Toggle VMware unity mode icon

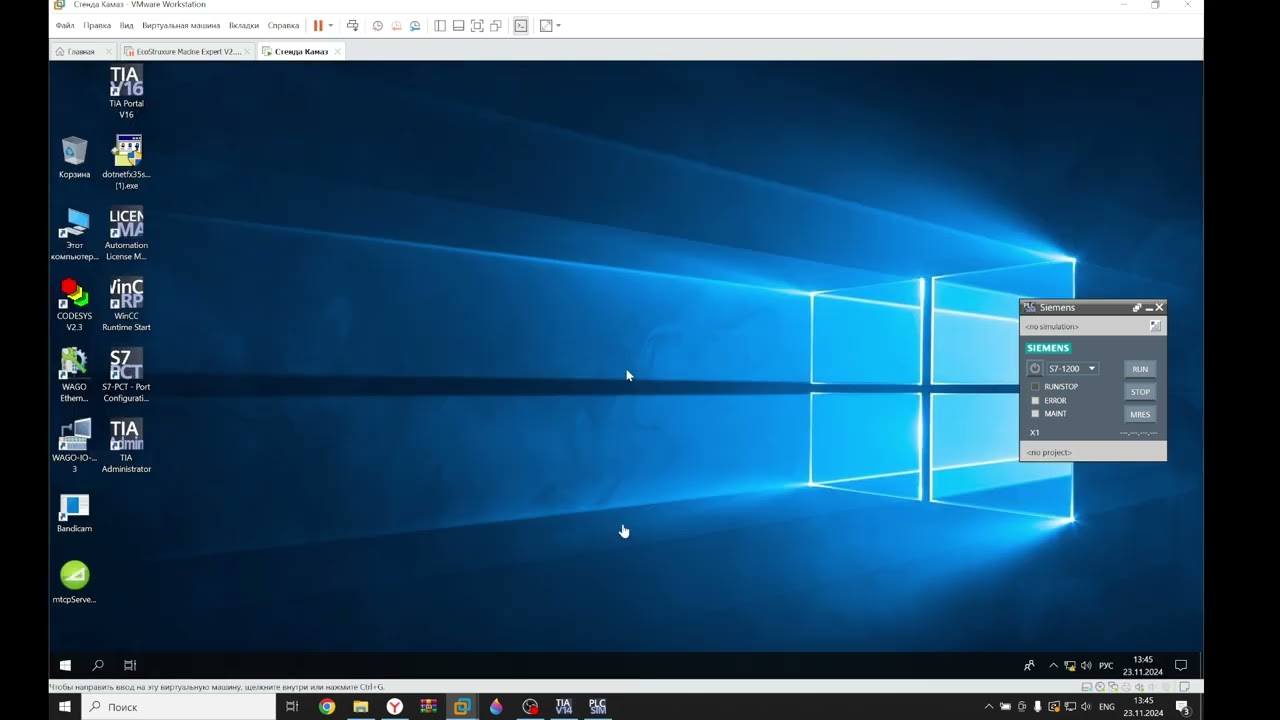pyautogui.click(x=496, y=26)
